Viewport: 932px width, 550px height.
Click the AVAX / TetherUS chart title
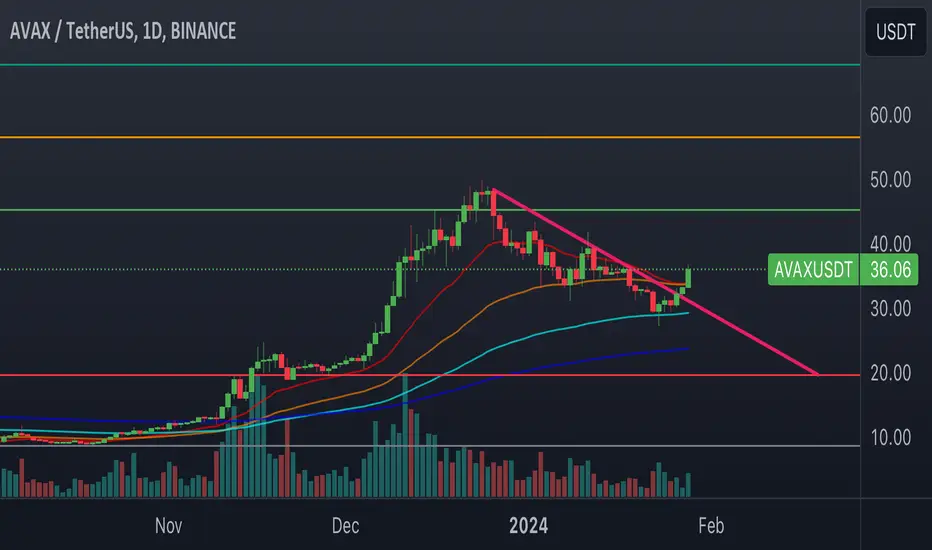[123, 31]
